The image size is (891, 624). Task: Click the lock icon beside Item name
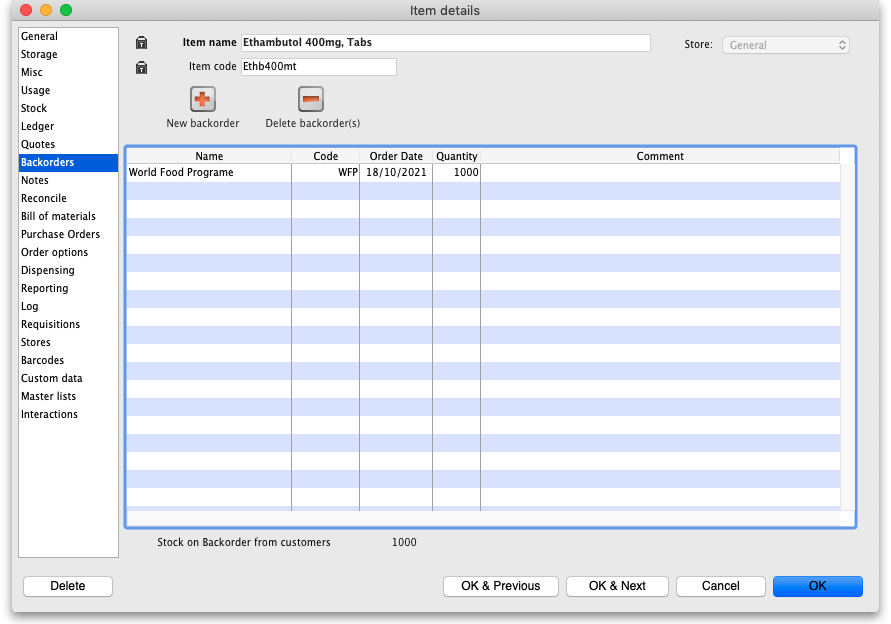pos(141,43)
